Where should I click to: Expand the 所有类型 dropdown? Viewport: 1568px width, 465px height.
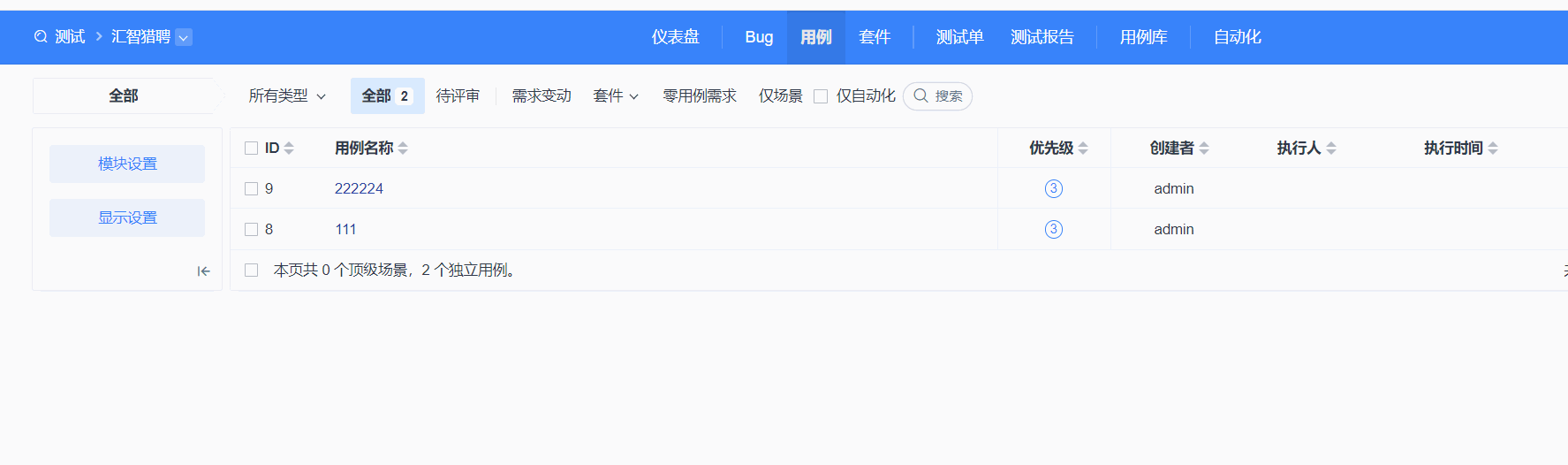[x=287, y=95]
